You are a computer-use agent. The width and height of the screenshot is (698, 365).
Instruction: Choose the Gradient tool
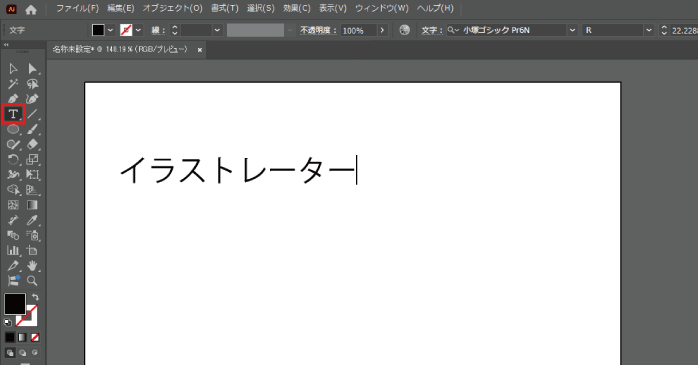click(x=32, y=205)
